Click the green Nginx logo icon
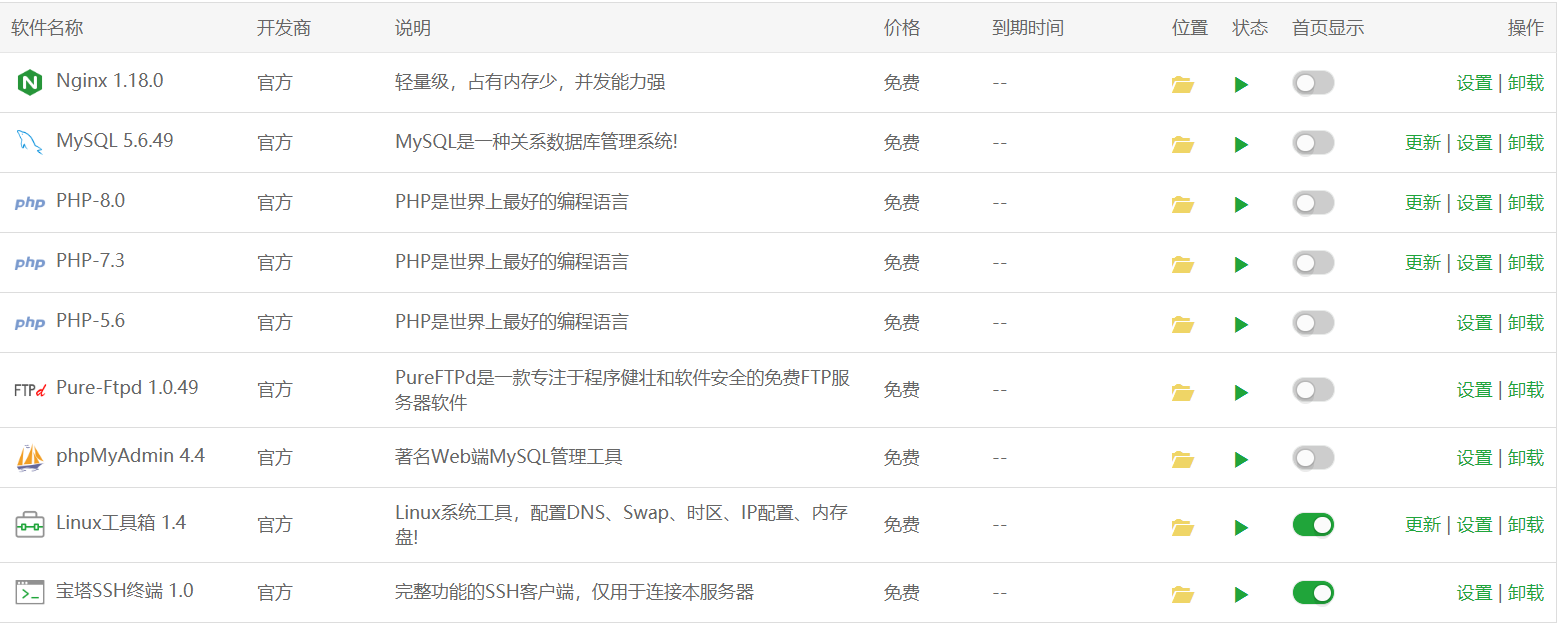Screen dimensions: 1559x631 coord(30,83)
